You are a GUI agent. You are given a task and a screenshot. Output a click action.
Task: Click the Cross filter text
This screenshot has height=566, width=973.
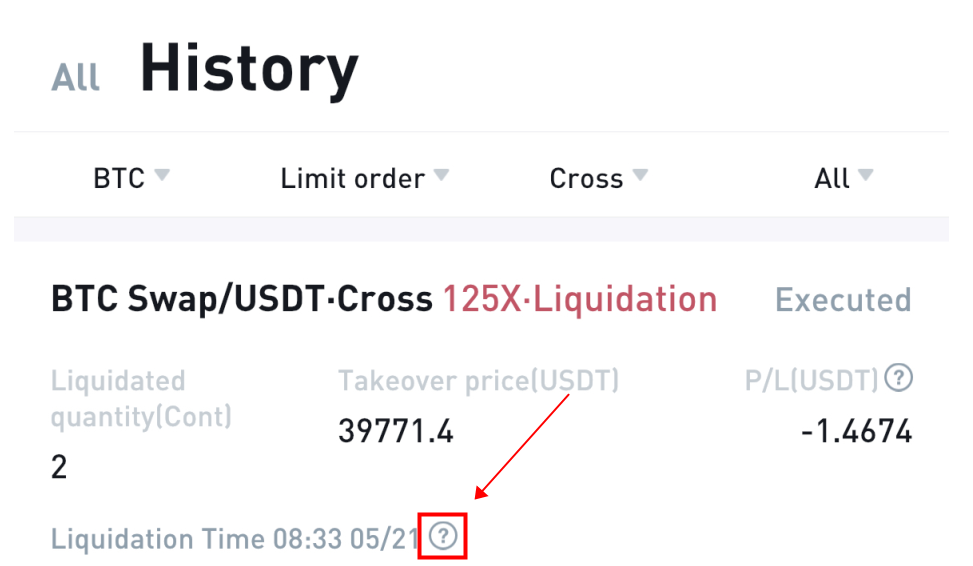[586, 179]
